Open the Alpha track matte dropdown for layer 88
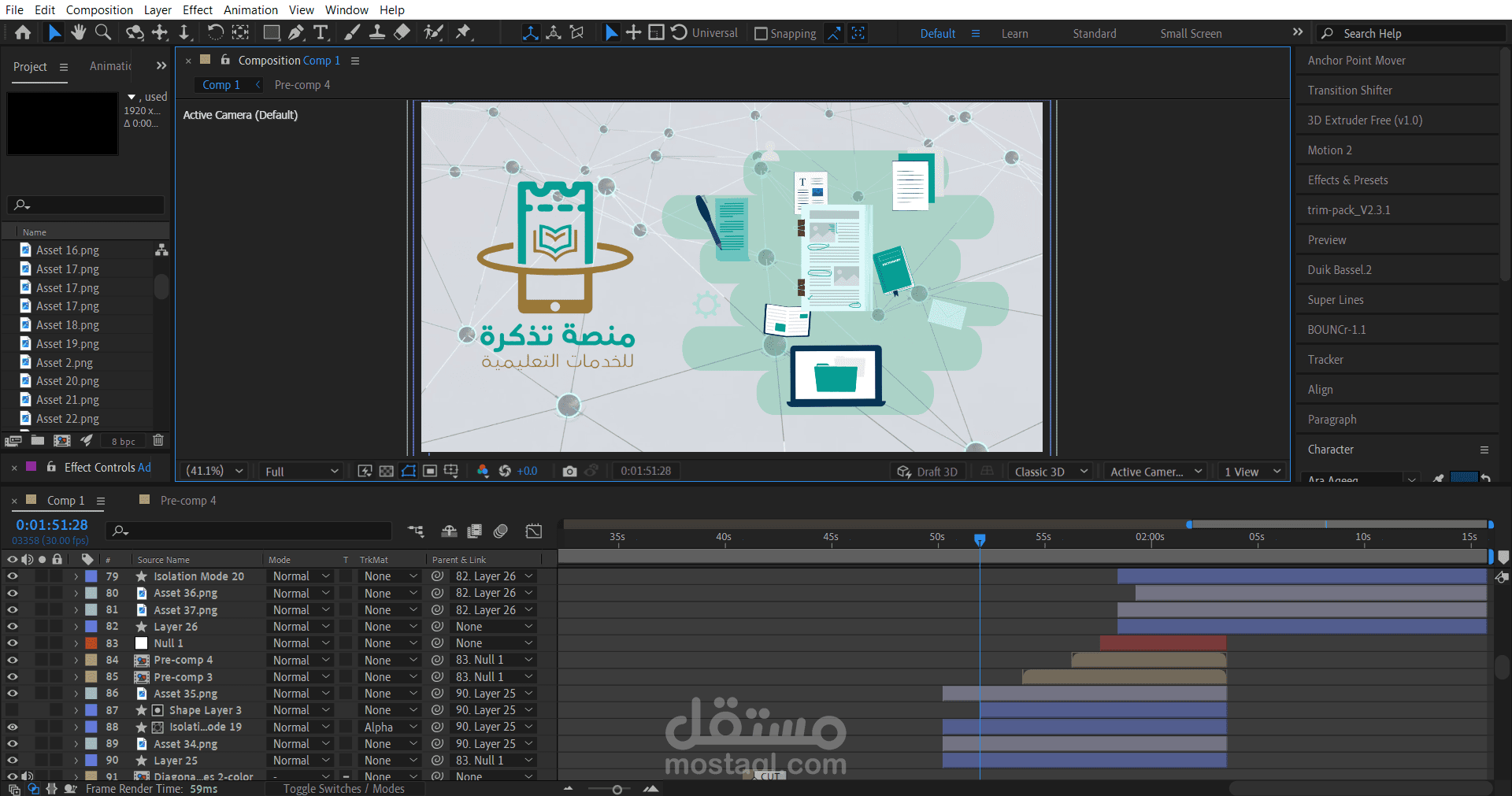 [x=391, y=728]
